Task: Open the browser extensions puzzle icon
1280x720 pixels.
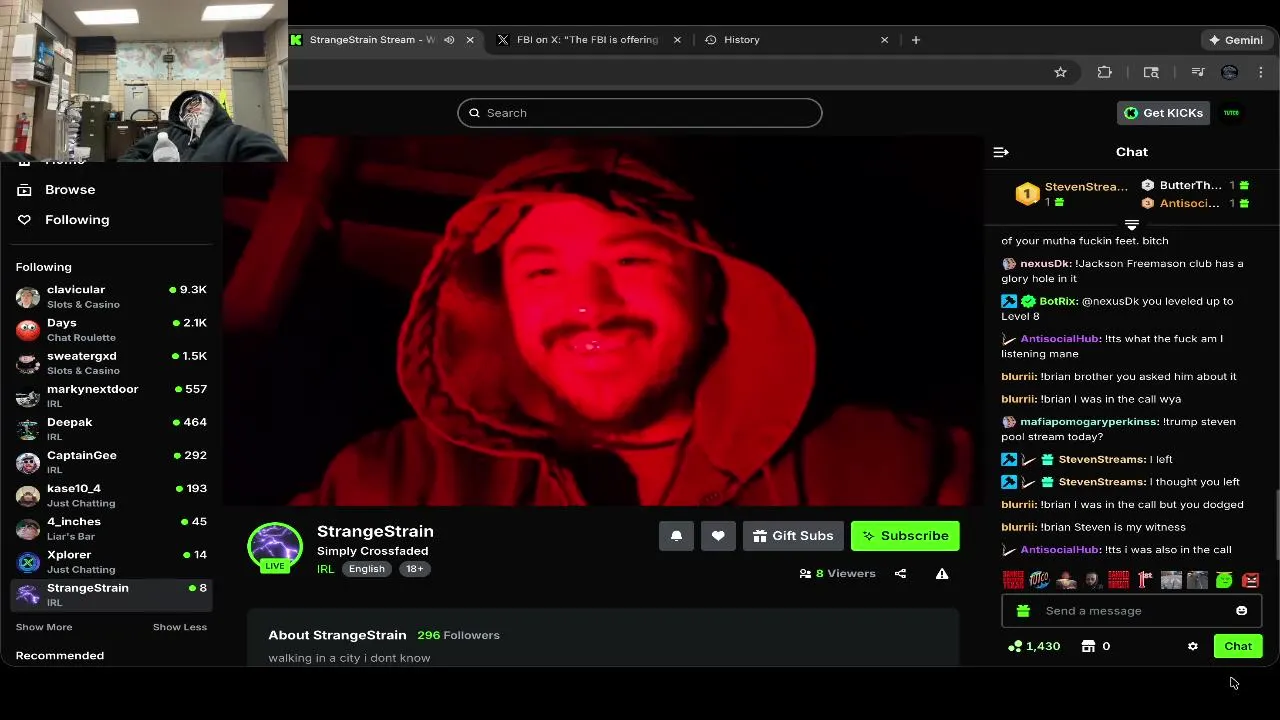Action: click(1105, 72)
